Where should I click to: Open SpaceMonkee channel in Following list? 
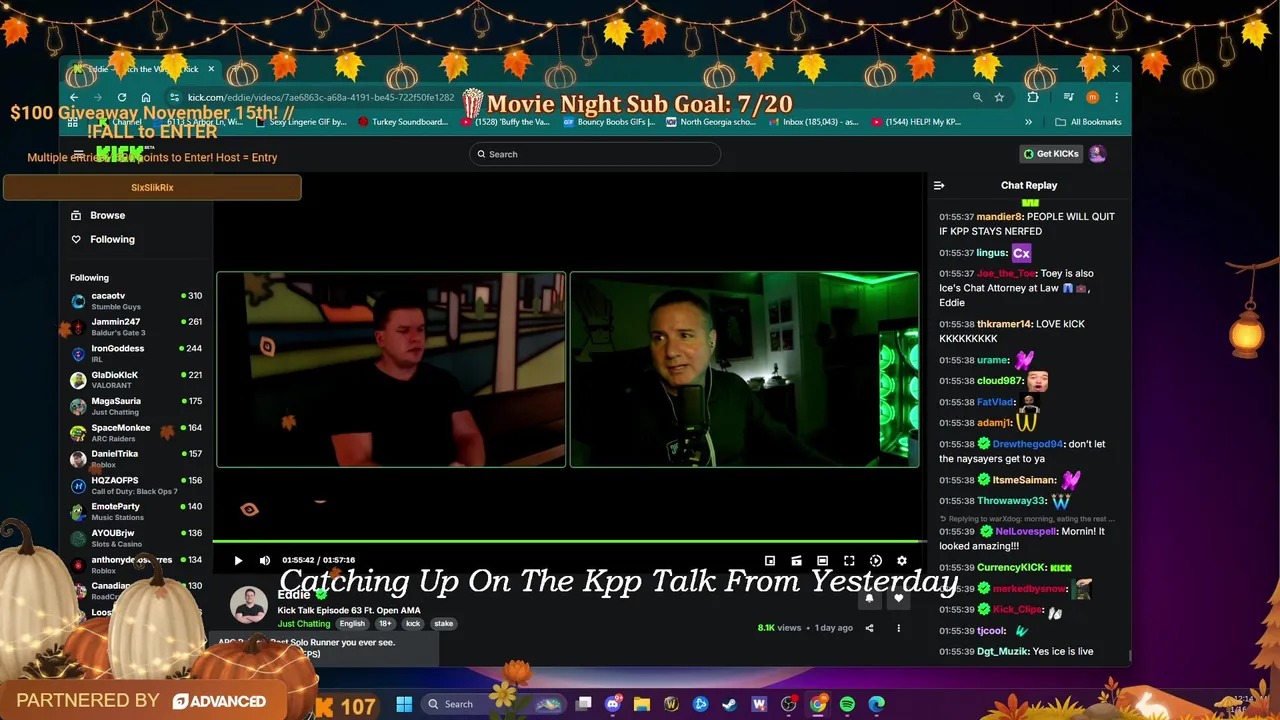coord(136,433)
